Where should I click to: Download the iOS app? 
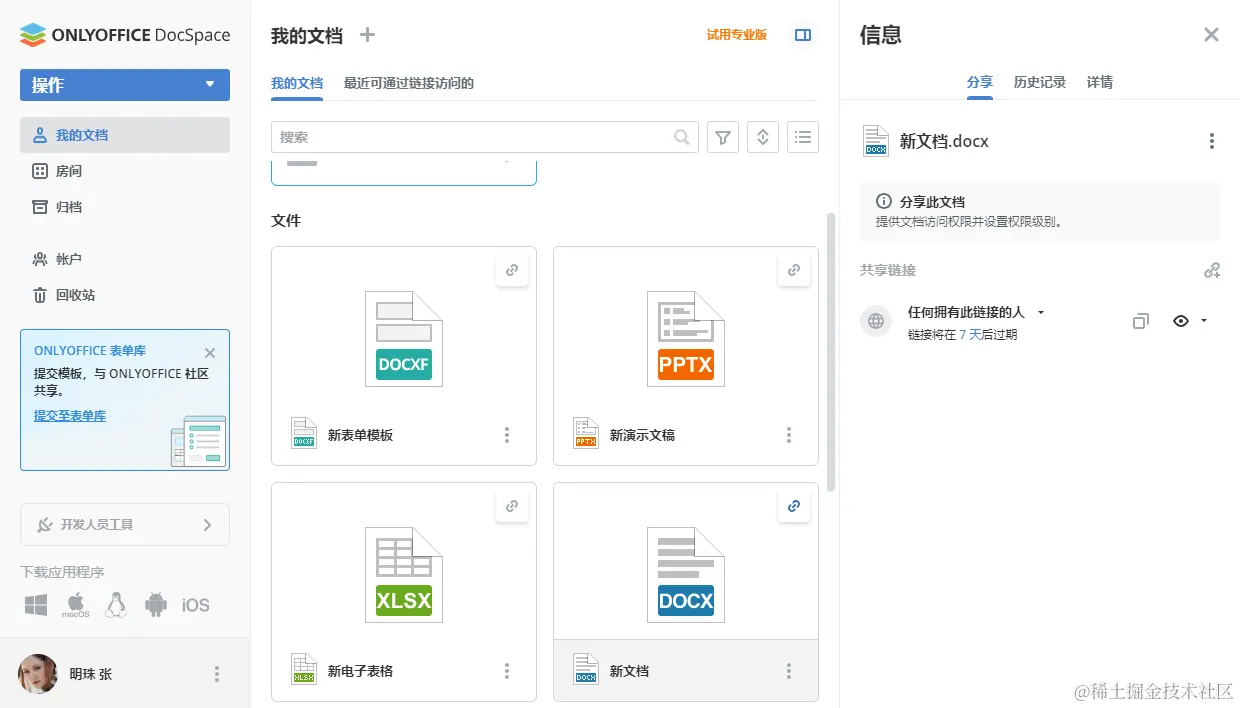pos(196,605)
